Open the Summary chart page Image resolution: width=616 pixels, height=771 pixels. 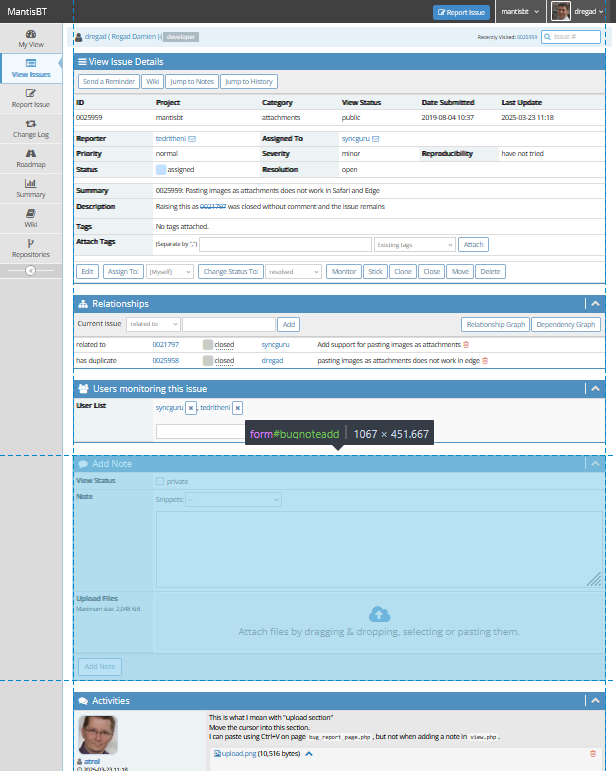[x=30, y=188]
